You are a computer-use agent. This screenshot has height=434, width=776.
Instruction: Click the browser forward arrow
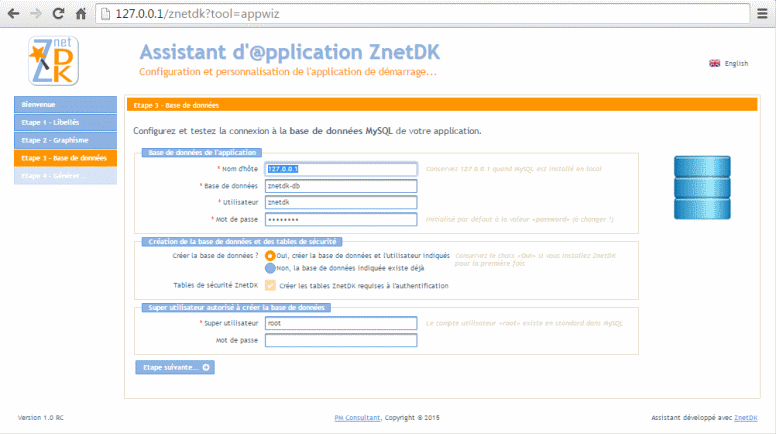click(x=36, y=13)
